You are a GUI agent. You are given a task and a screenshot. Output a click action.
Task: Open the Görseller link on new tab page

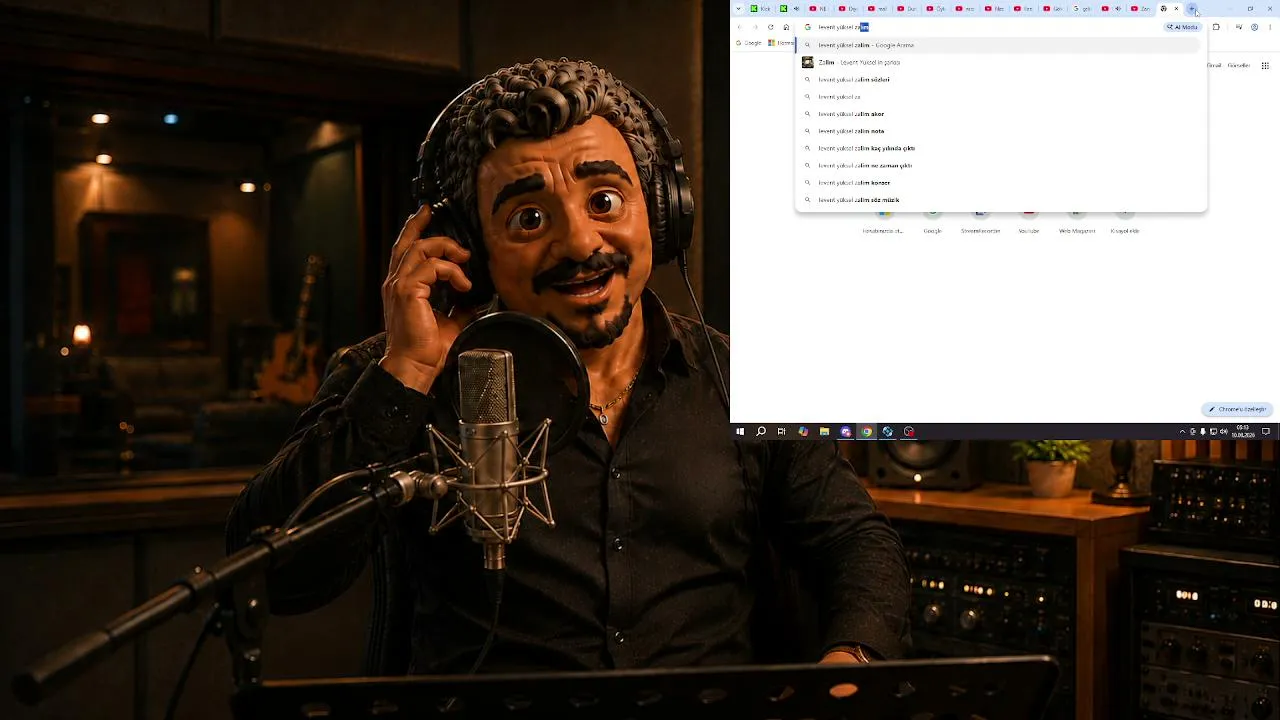point(1239,65)
